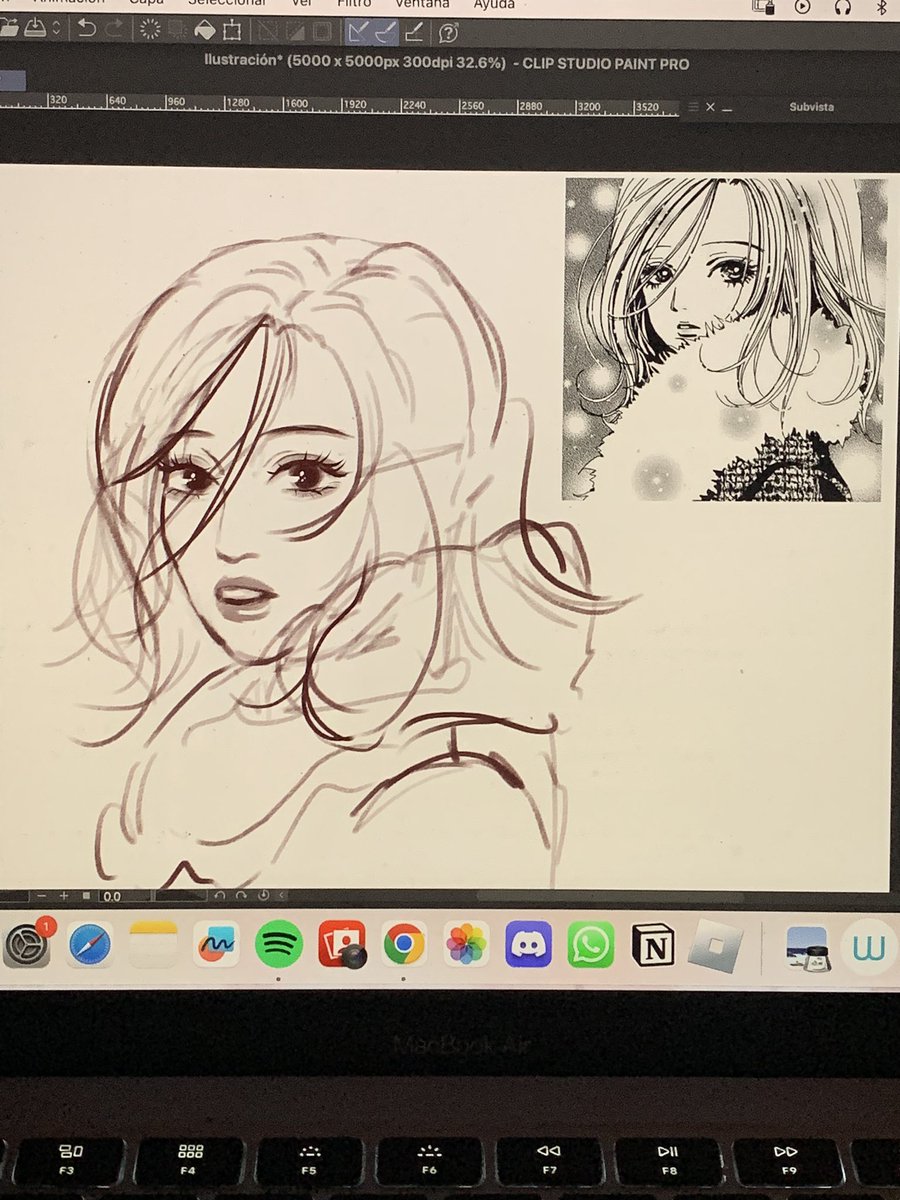Open the teal W app in the Dock
This screenshot has width=900, height=1200.
click(x=868, y=946)
